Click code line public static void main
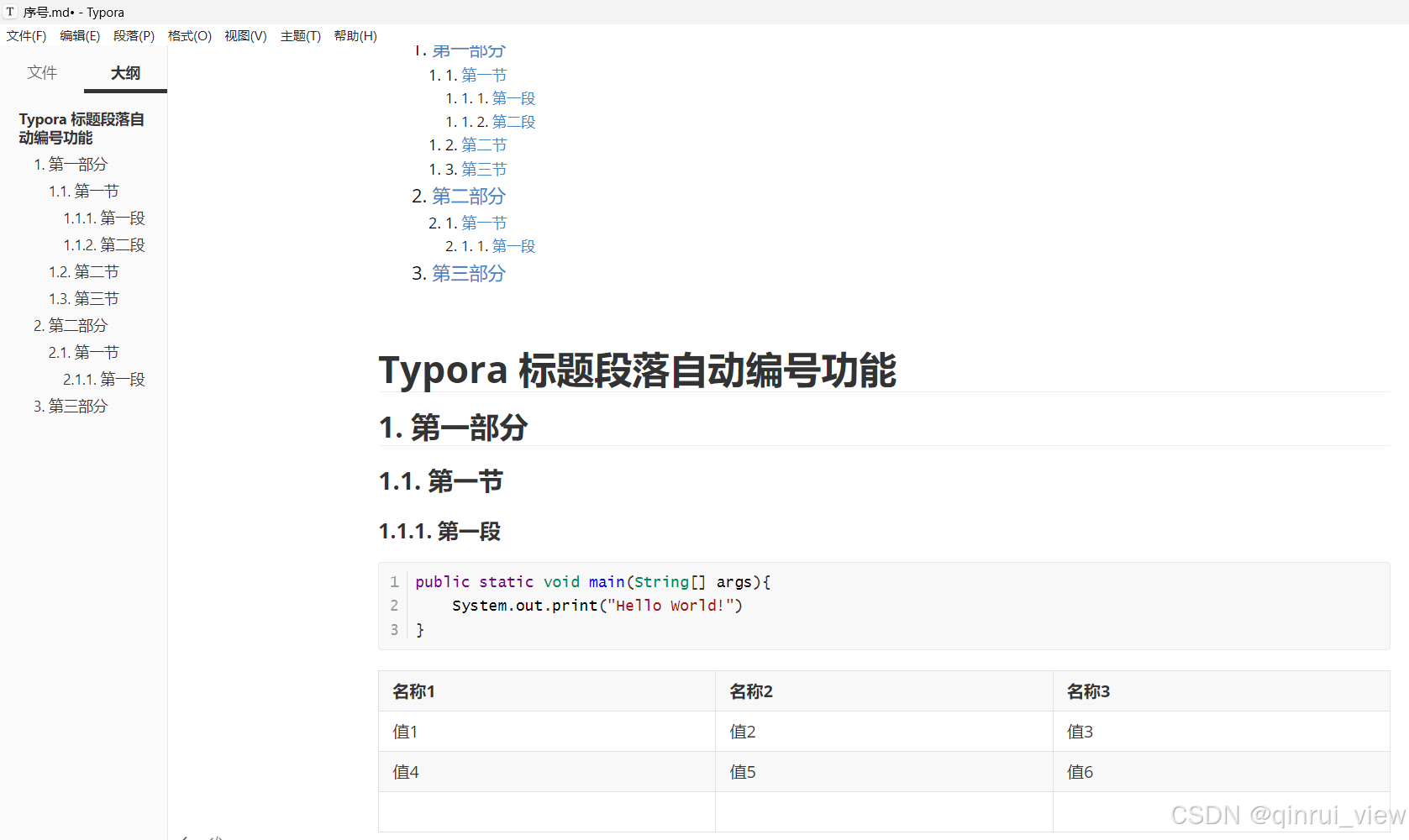This screenshot has width=1409, height=840. pos(592,581)
